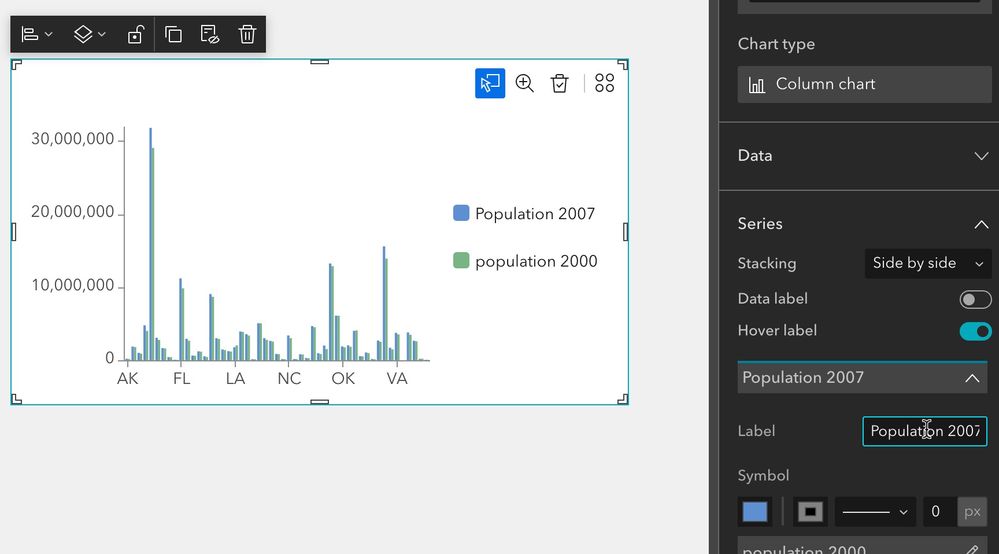Click the Symbol label
This screenshot has width=999, height=554.
(x=763, y=476)
